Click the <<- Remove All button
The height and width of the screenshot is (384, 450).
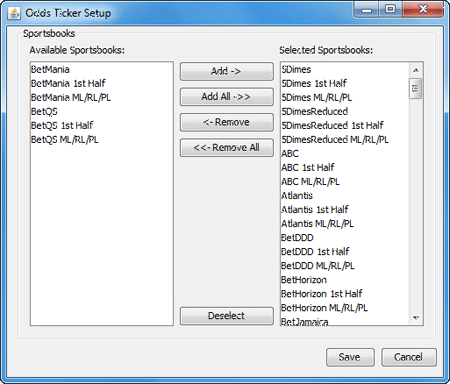[x=227, y=147]
